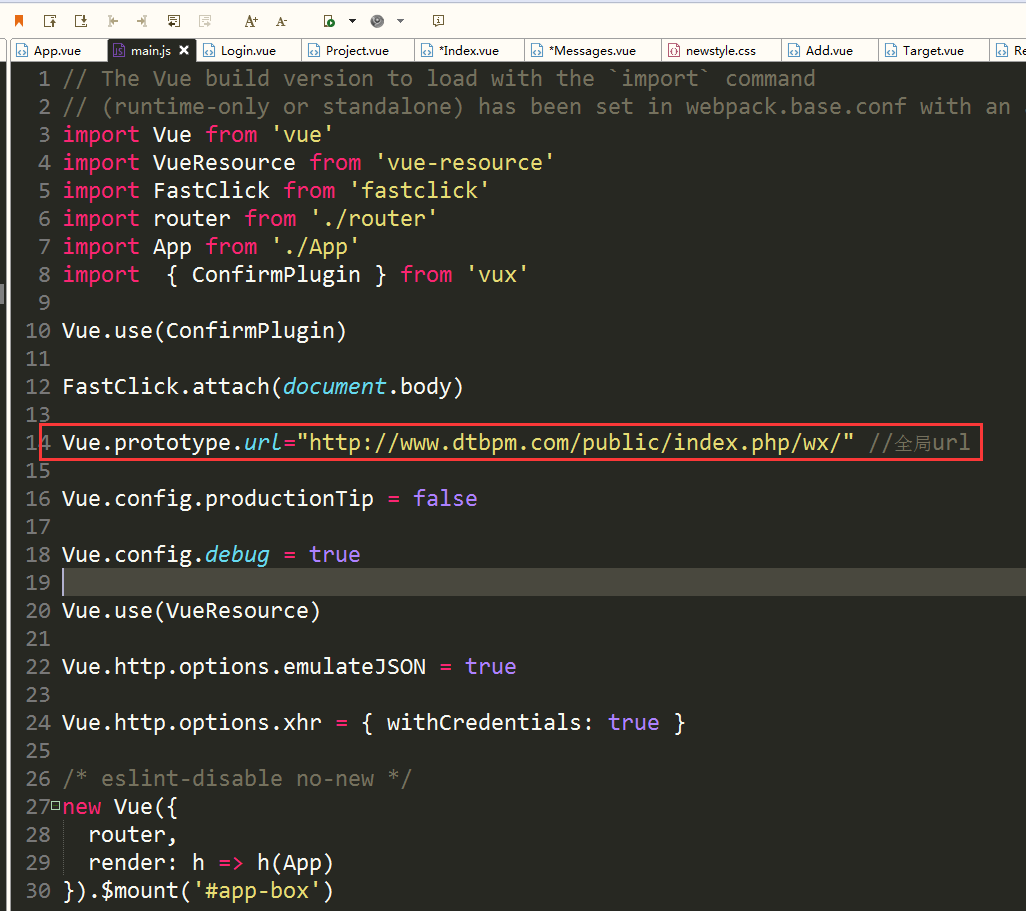Click line number 14 in gutter

pos(38,443)
